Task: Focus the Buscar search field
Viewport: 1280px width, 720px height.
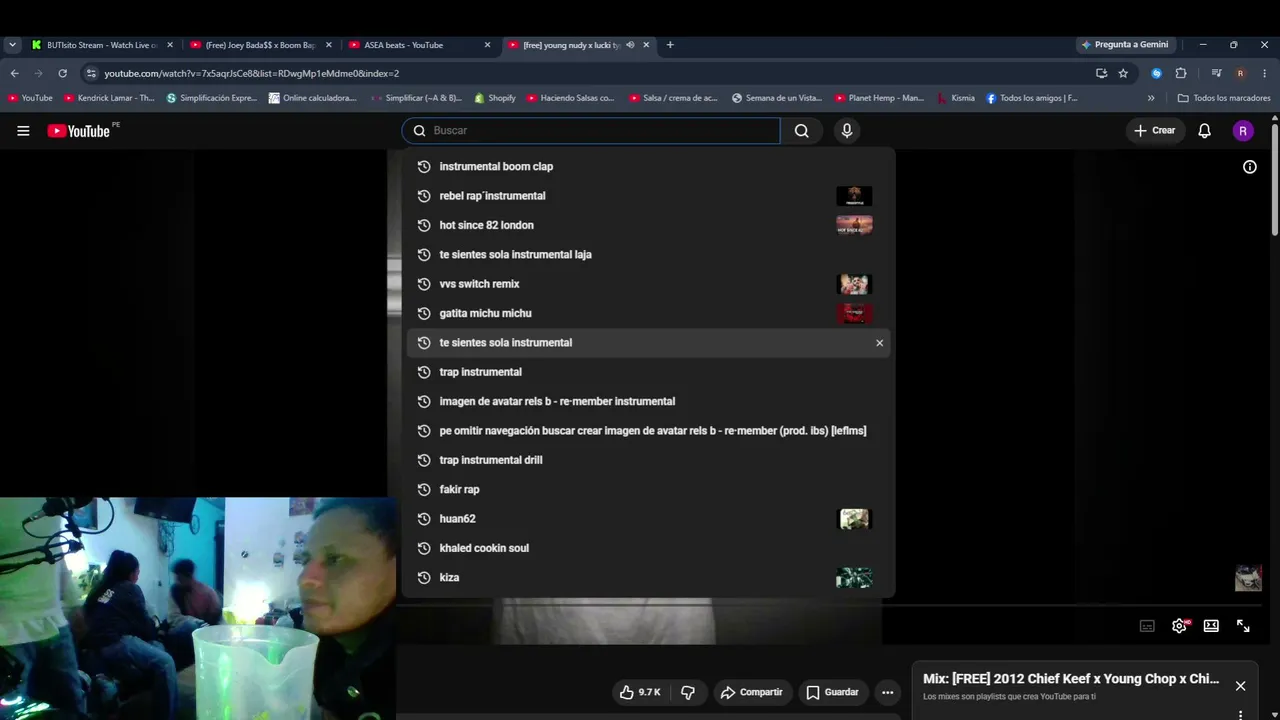Action: click(591, 131)
